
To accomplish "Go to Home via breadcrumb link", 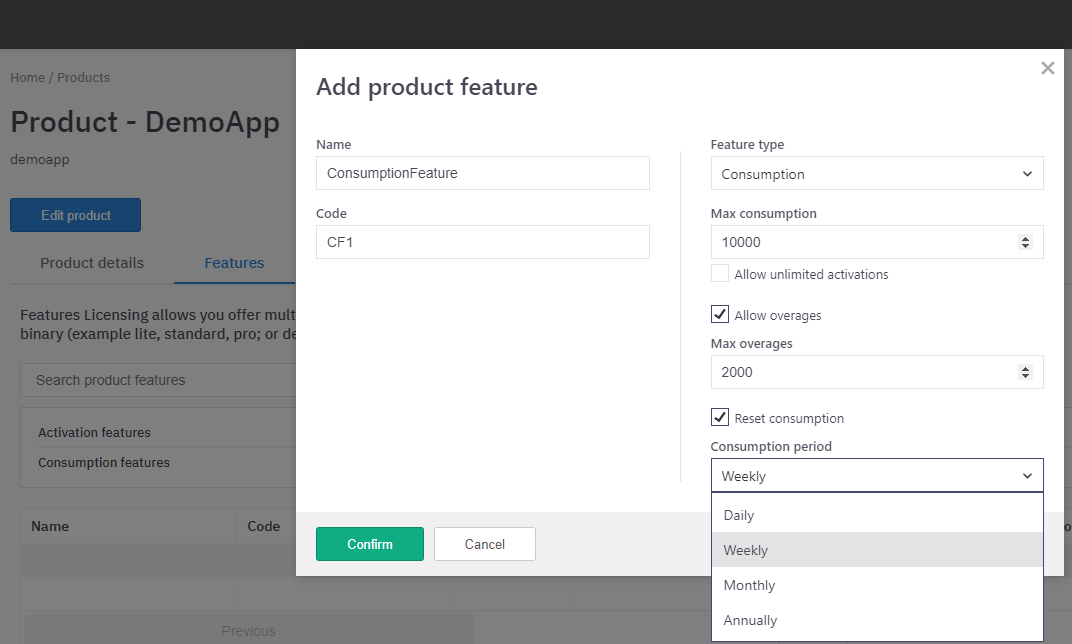I will coord(27,78).
